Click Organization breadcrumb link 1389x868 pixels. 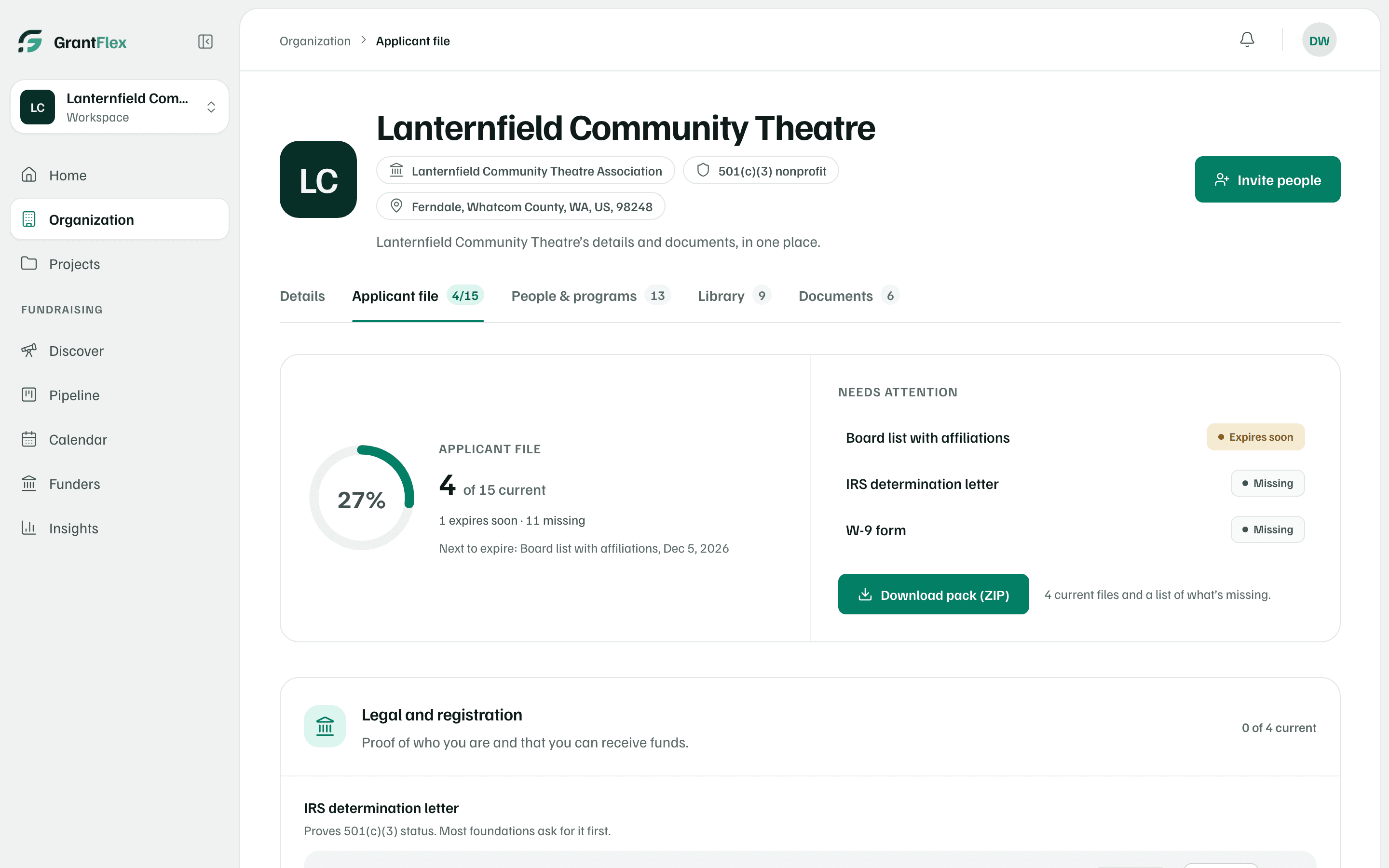pyautogui.click(x=314, y=41)
